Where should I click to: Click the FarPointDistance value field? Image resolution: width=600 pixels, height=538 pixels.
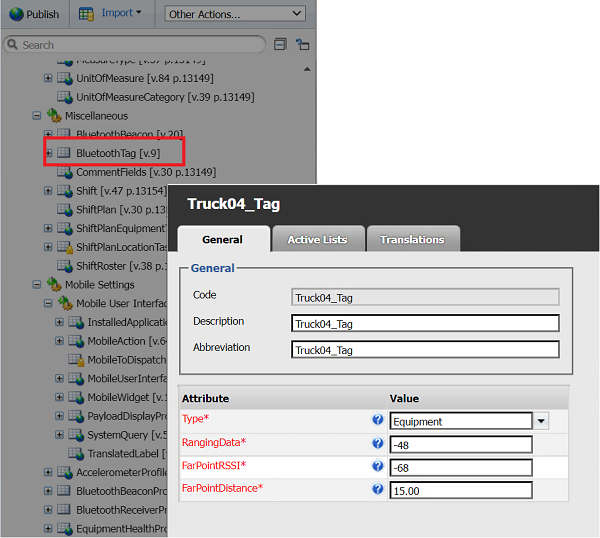click(461, 490)
